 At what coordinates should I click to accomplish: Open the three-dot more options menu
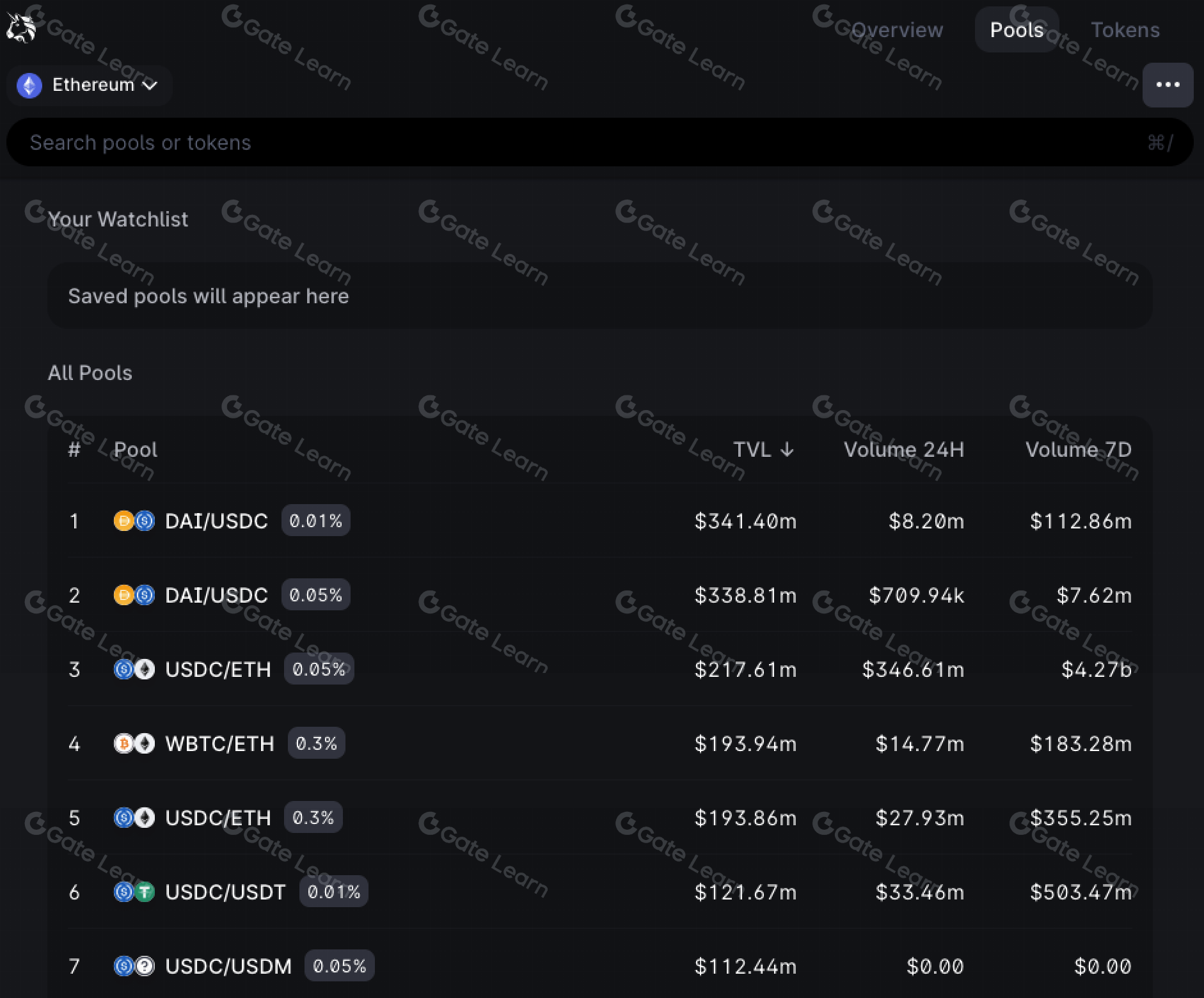pyautogui.click(x=1168, y=85)
